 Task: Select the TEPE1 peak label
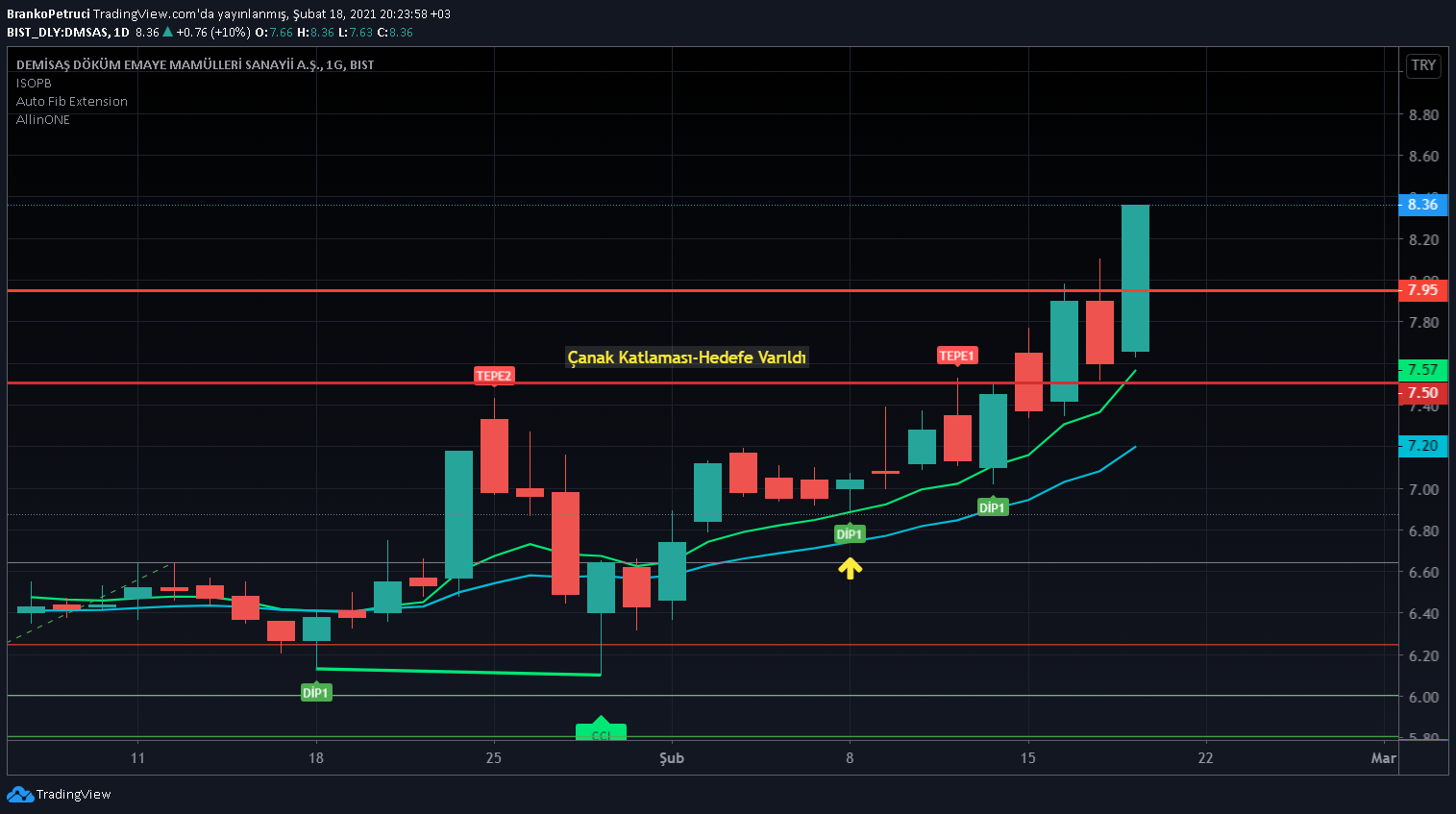pos(957,356)
